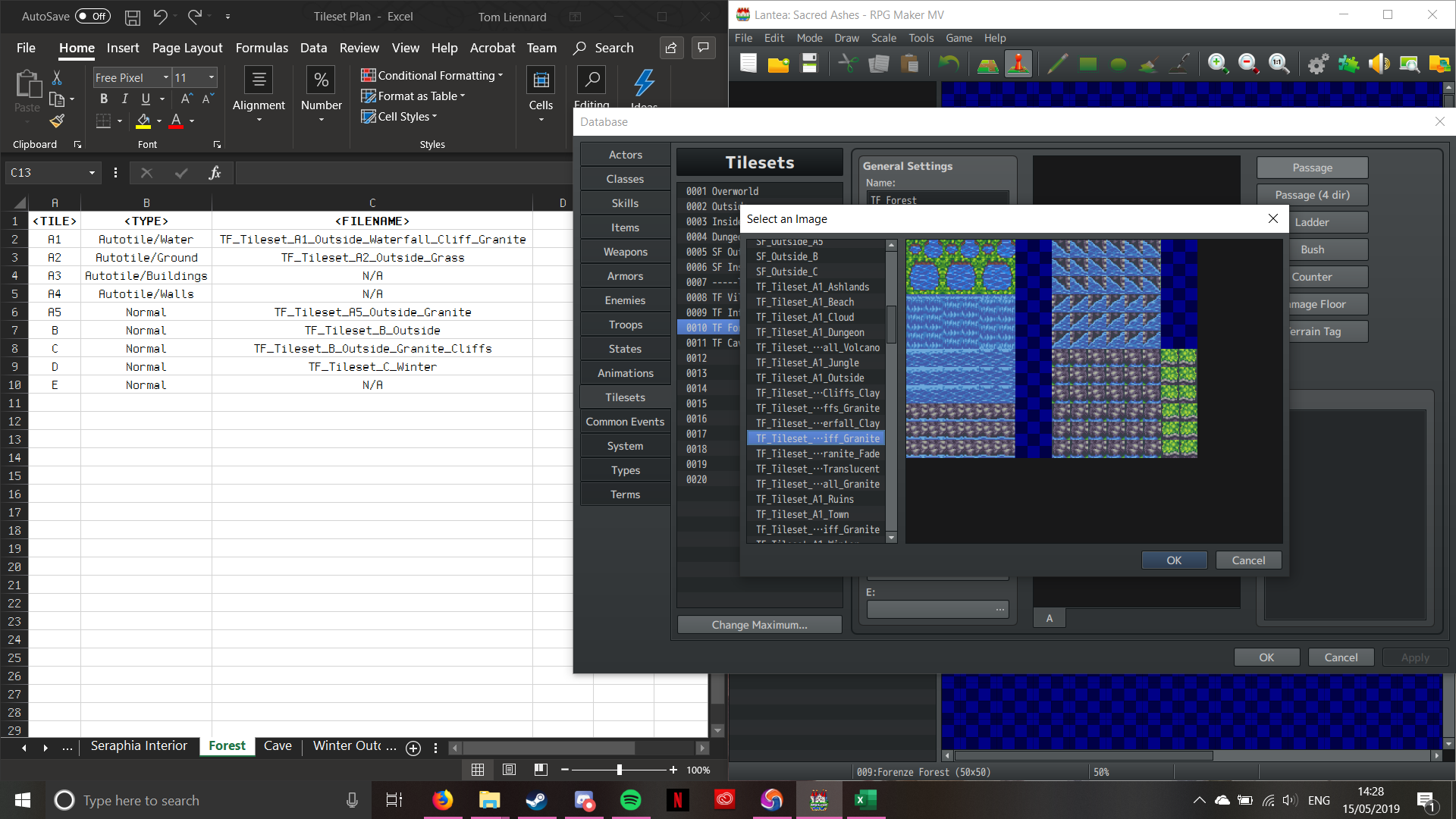The height and width of the screenshot is (819, 1456).
Task: Open Sound Test speaker icon
Action: click(x=1379, y=64)
